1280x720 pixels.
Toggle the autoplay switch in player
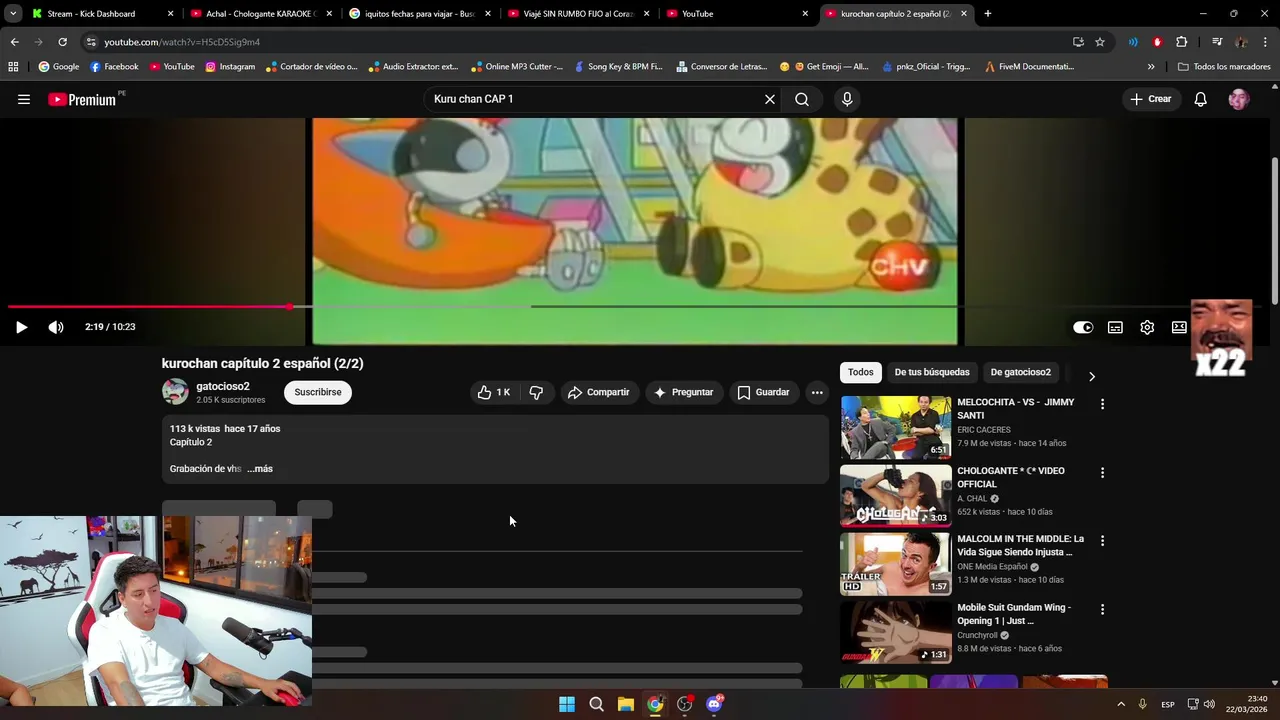(x=1083, y=327)
